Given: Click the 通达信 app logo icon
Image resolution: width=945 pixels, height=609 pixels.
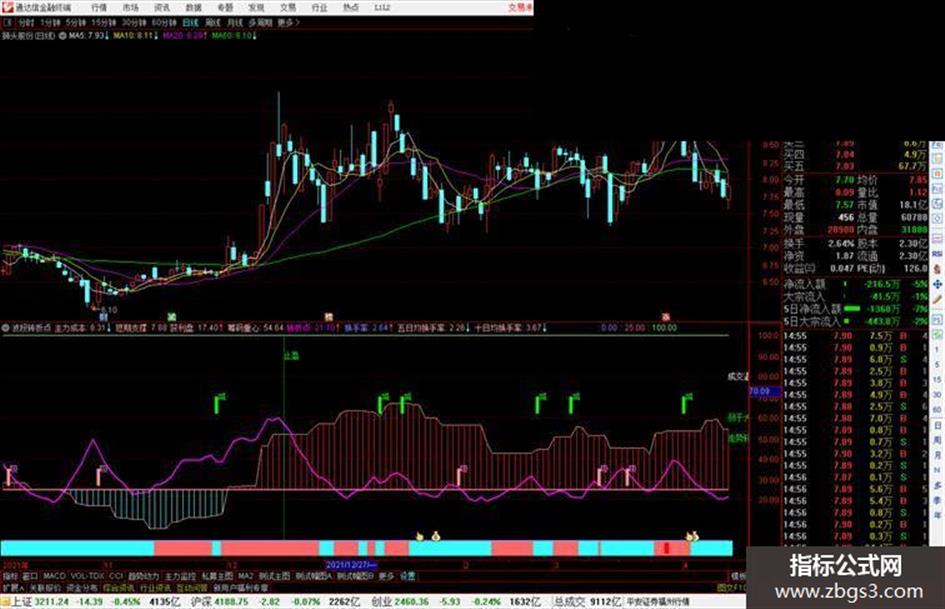Looking at the screenshot, I should pos(7,7).
